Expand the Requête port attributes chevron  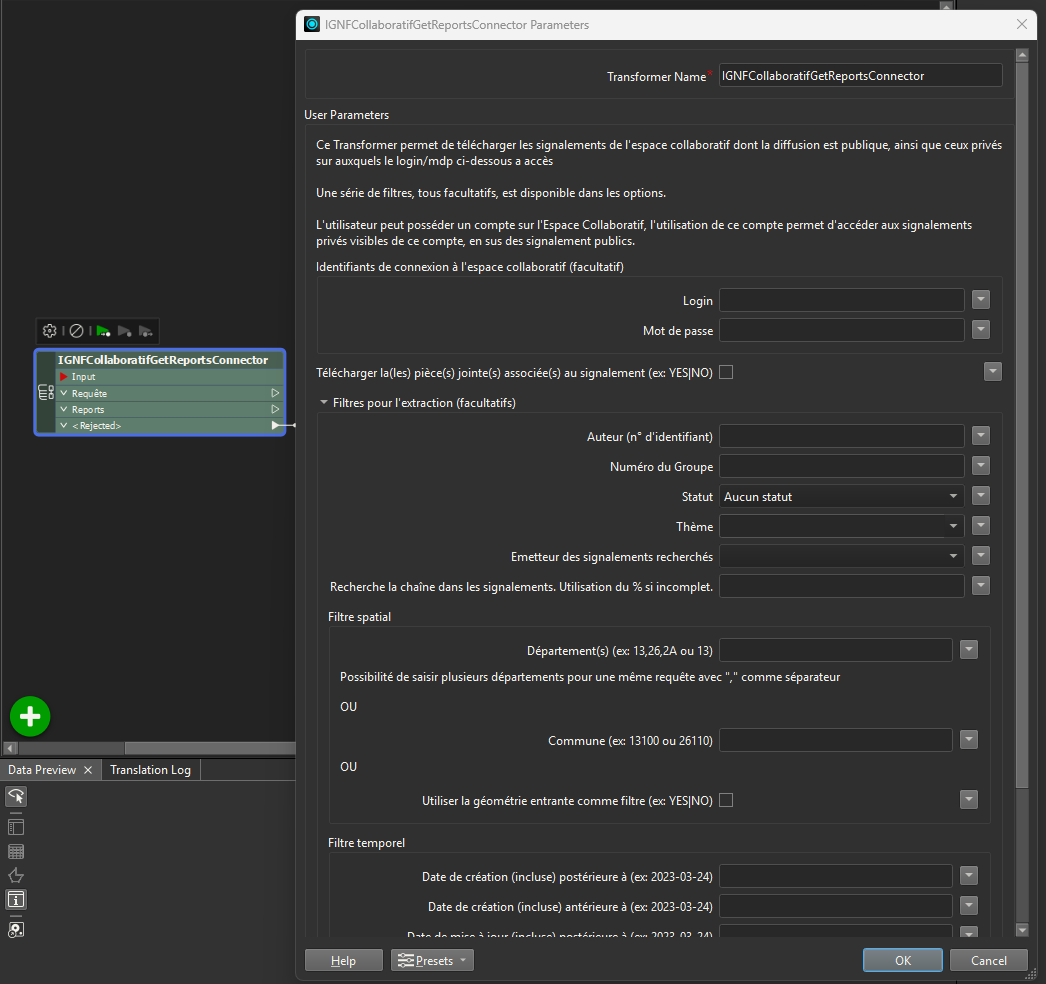click(64, 393)
